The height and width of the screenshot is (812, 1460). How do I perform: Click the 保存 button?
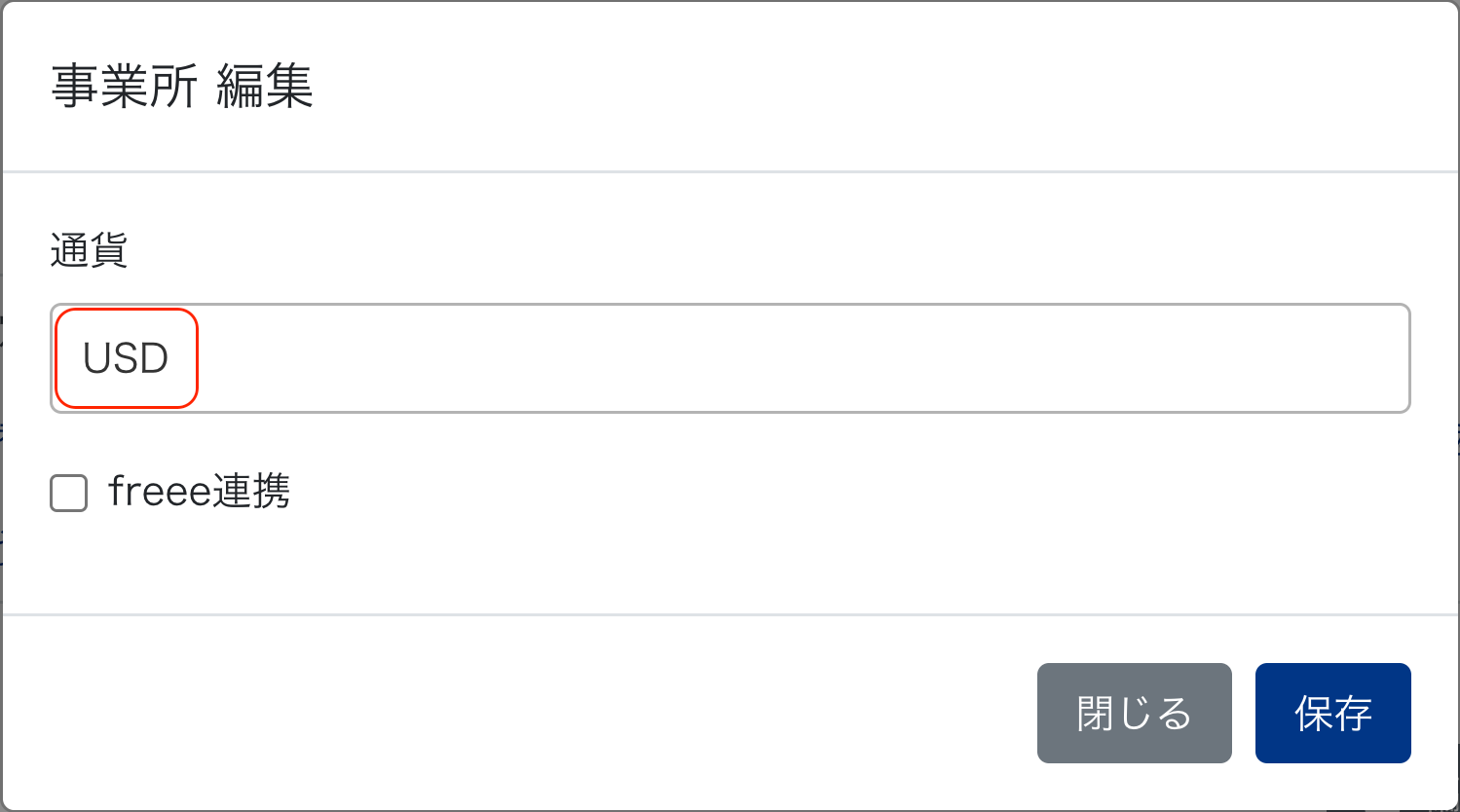pyautogui.click(x=1332, y=713)
